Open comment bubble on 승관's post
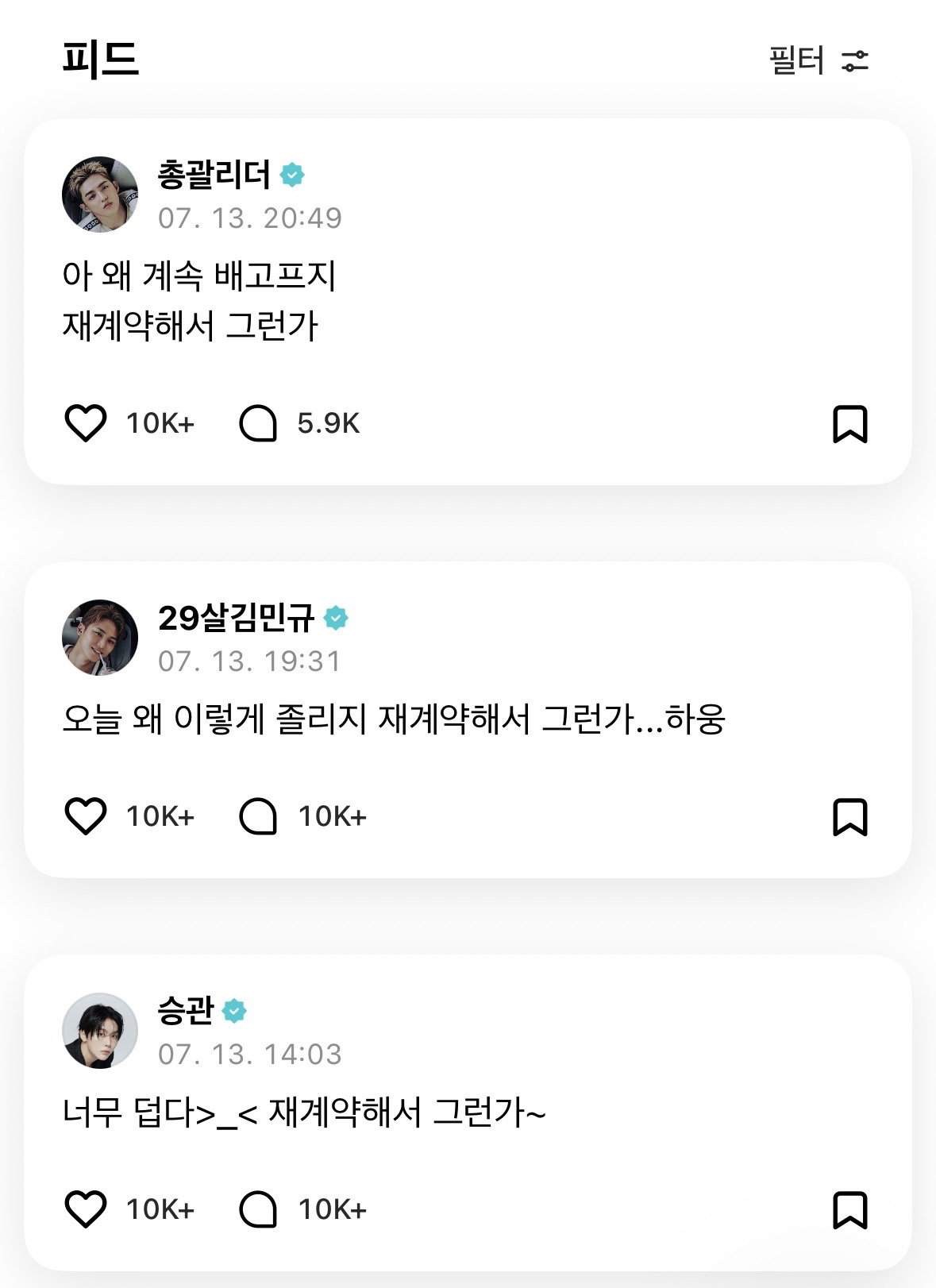This screenshot has height=1288, width=936. pyautogui.click(x=258, y=1209)
